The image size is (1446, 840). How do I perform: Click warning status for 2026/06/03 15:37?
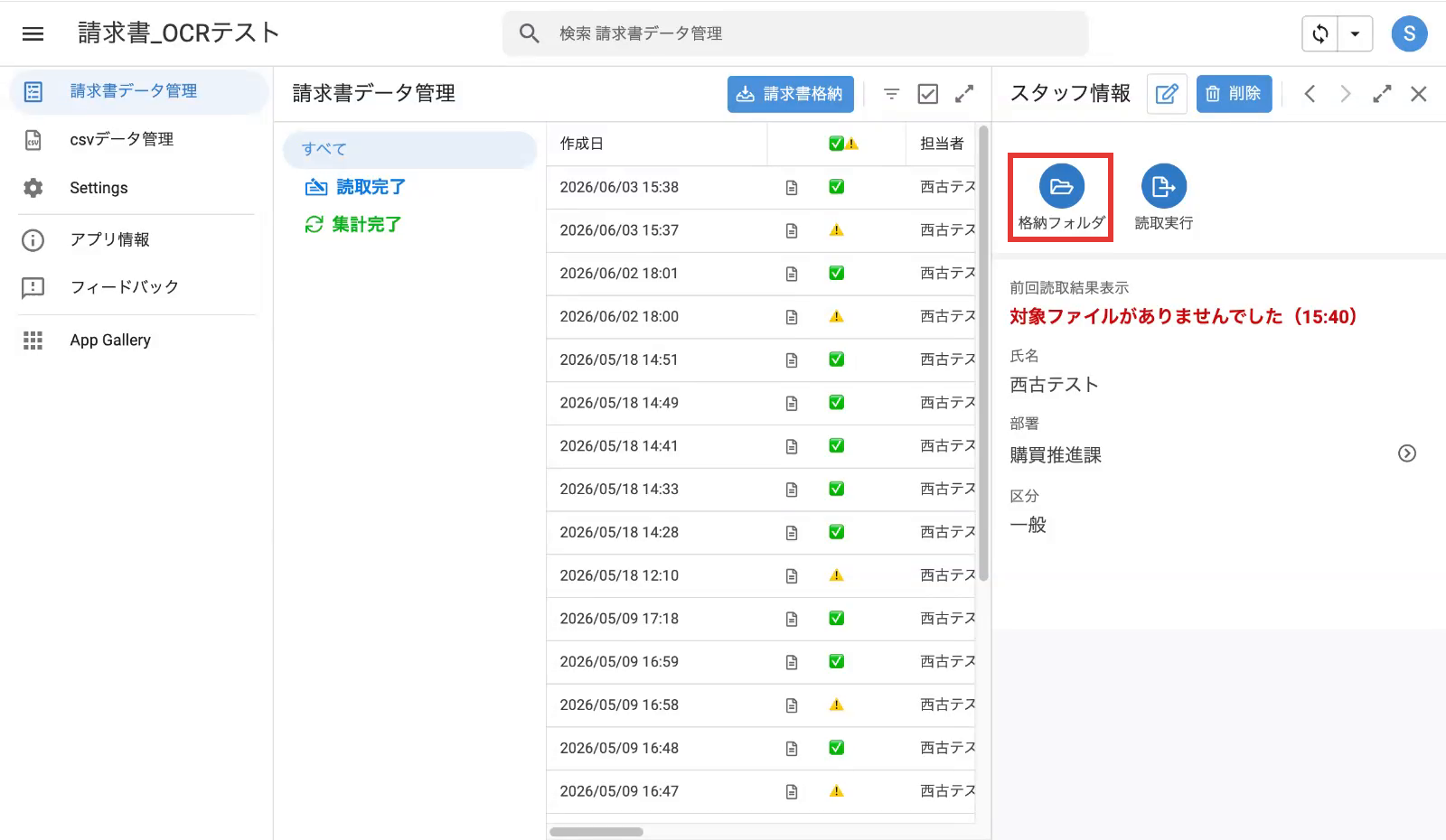click(x=837, y=230)
